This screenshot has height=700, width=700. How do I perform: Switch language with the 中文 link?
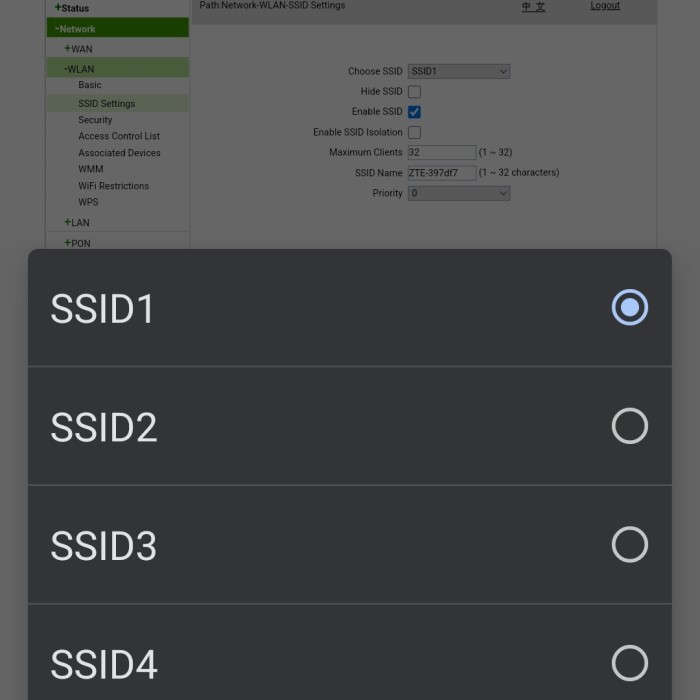(533, 7)
